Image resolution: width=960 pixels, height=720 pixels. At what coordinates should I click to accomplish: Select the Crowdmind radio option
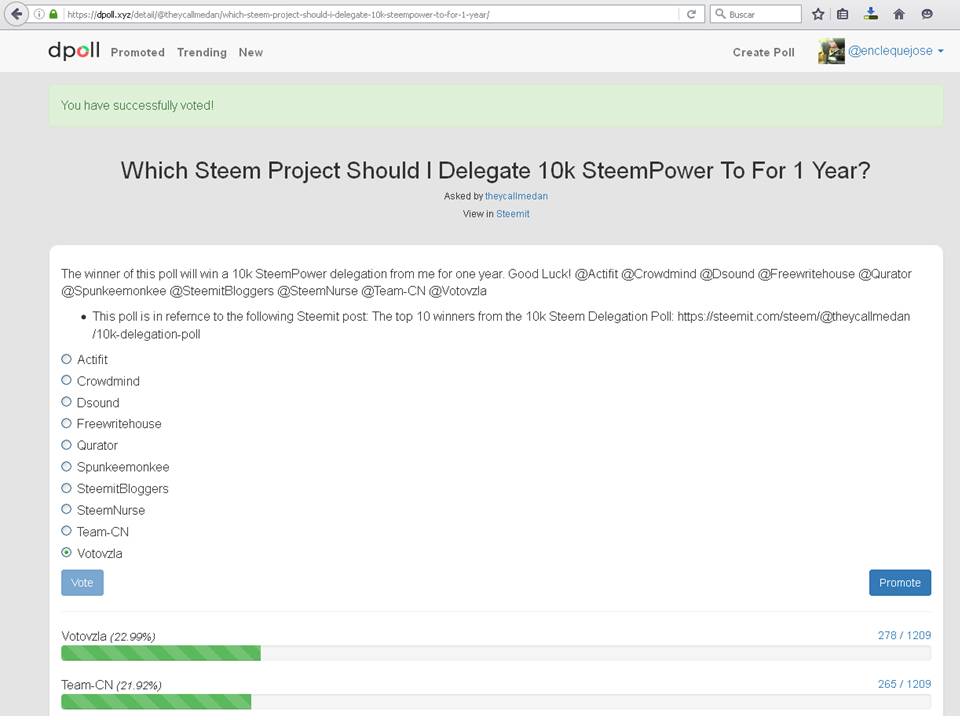pyautogui.click(x=66, y=380)
